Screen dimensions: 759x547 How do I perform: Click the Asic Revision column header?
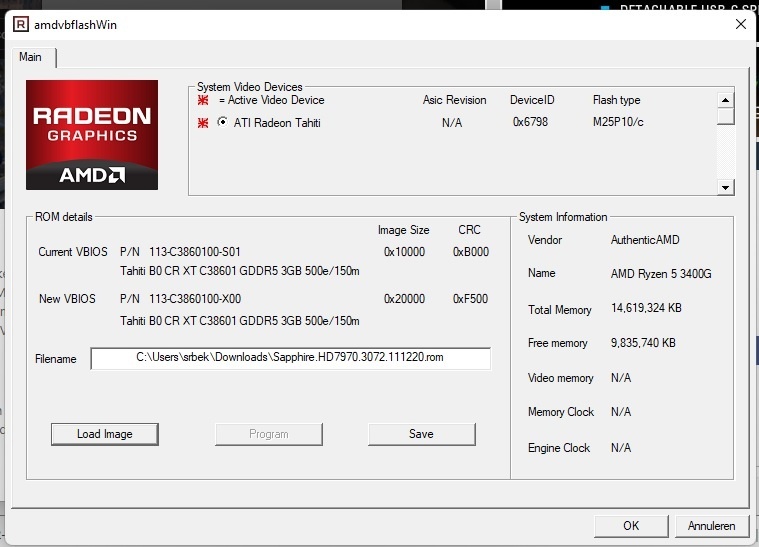pos(455,100)
